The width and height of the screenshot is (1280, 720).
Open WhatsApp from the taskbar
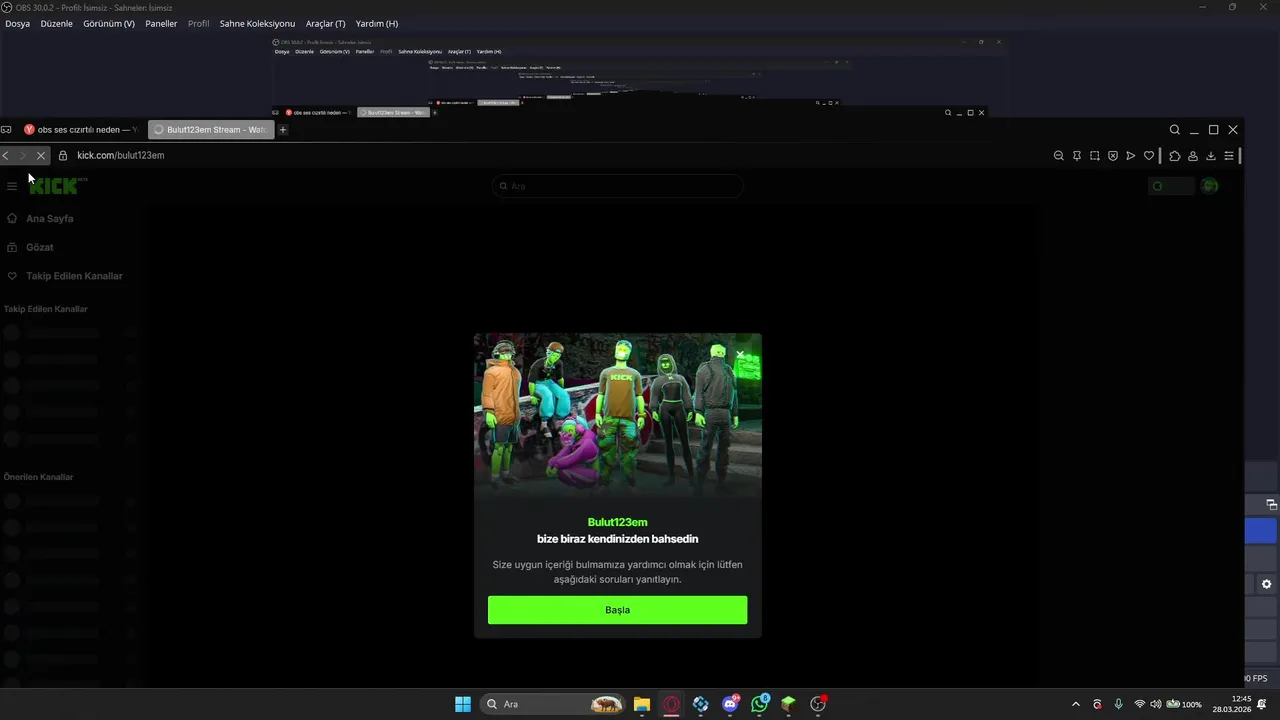(x=760, y=704)
